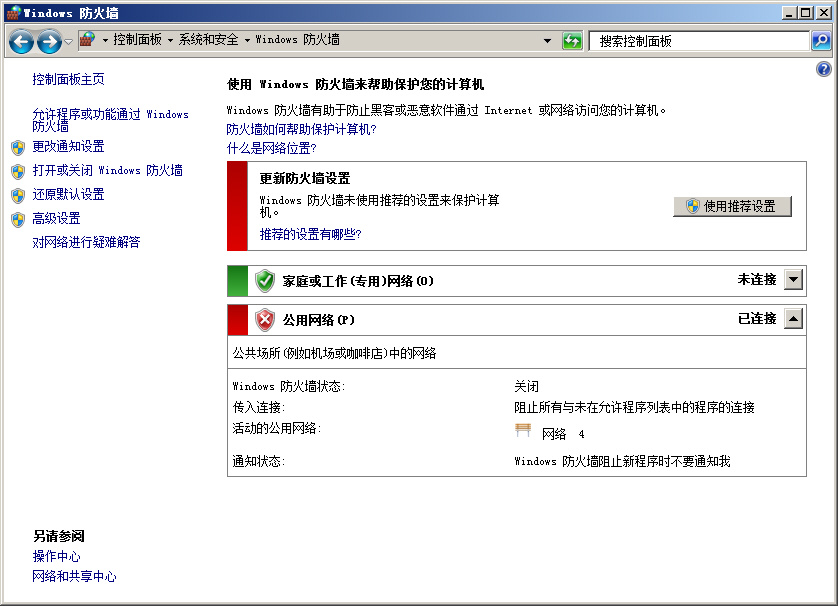This screenshot has height=606, width=838.
Task: Click 控制面板 in the breadcrumb path
Action: click(x=137, y=40)
